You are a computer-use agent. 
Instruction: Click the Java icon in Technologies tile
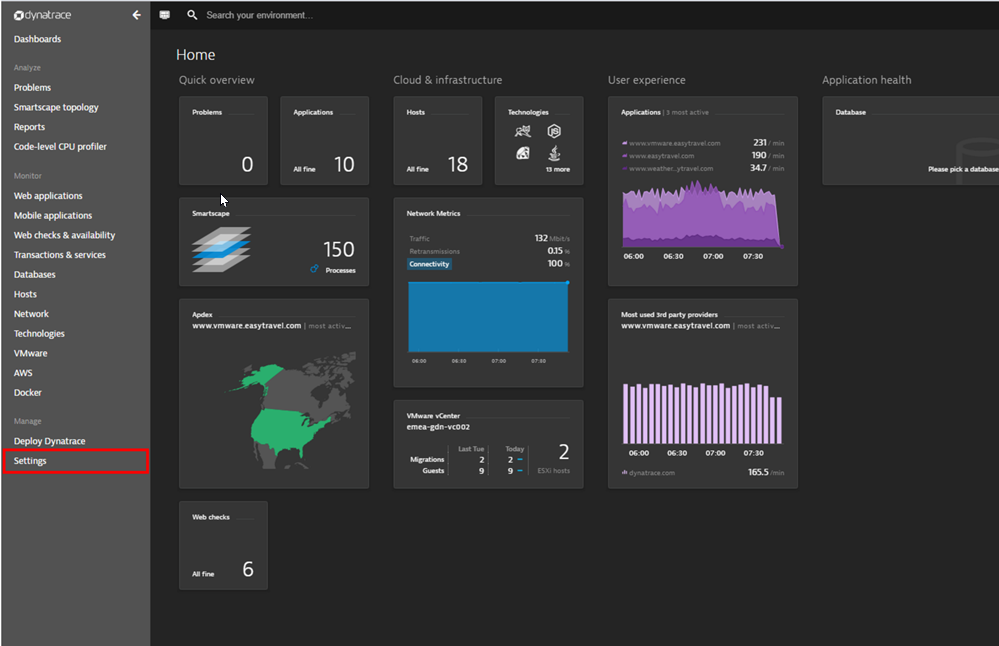point(554,153)
